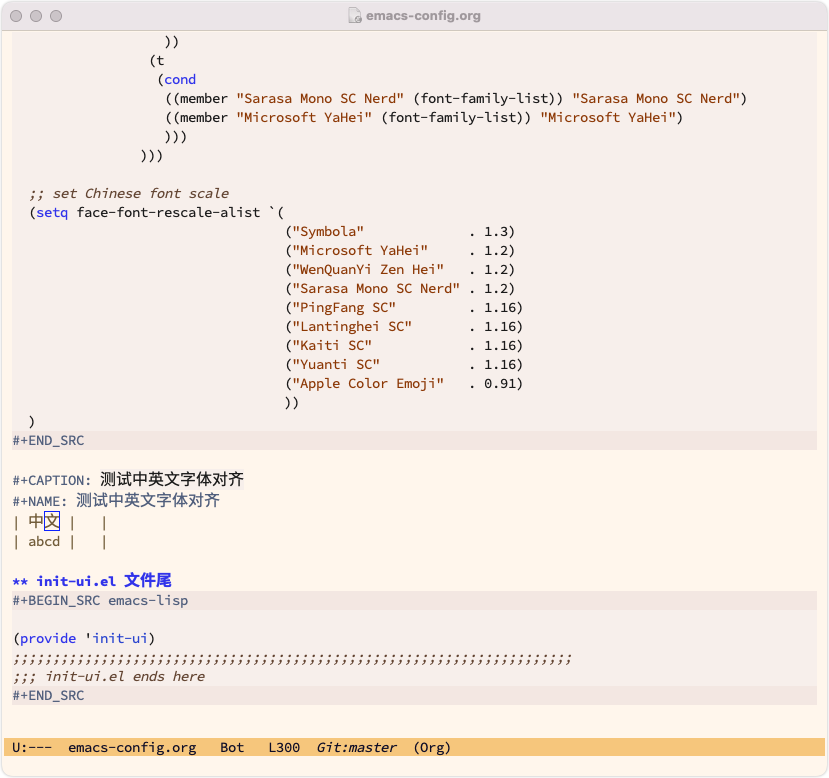Click the heading "init-ui.el 文件尾"
The width and height of the screenshot is (829, 778).
tap(104, 581)
